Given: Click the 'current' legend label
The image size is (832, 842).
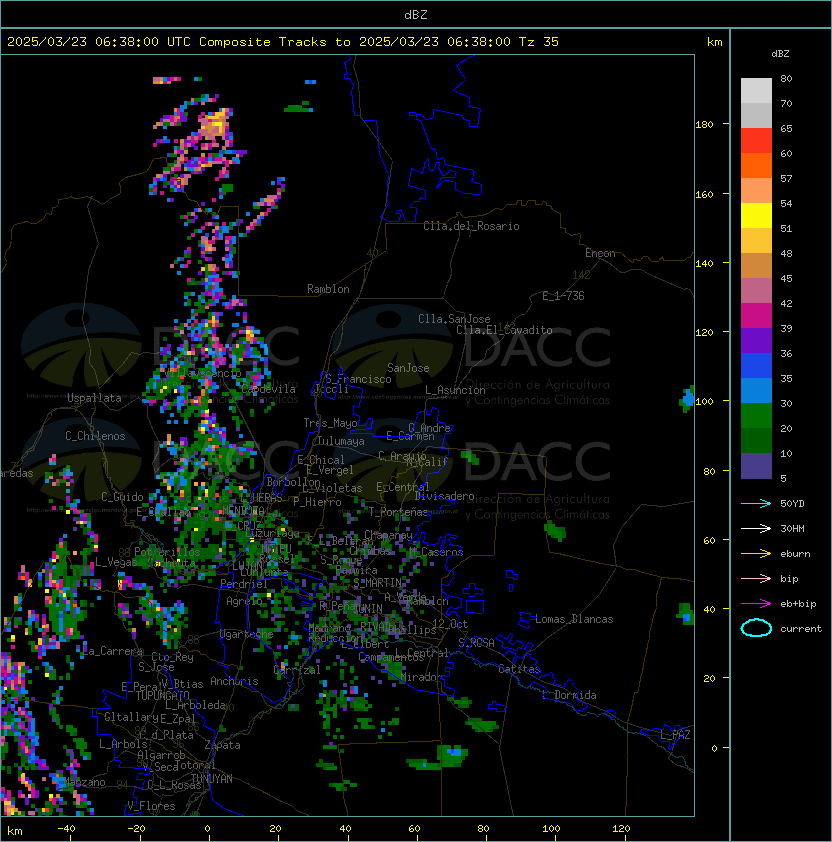Looking at the screenshot, I should tap(801, 629).
